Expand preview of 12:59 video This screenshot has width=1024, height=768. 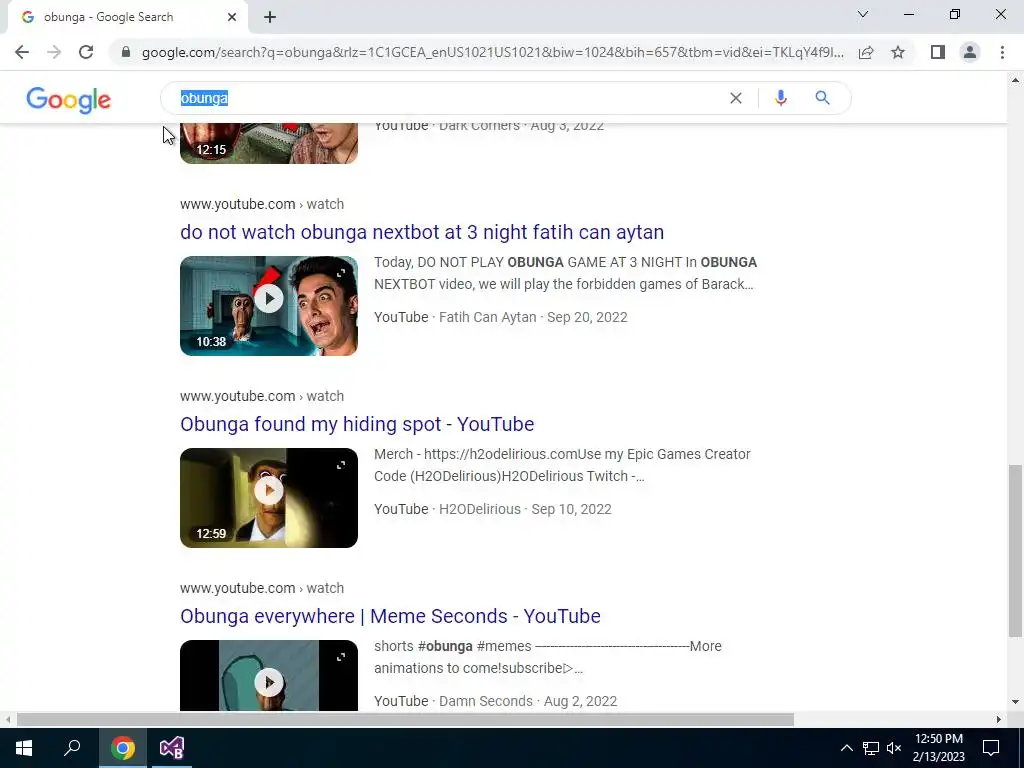click(x=341, y=465)
